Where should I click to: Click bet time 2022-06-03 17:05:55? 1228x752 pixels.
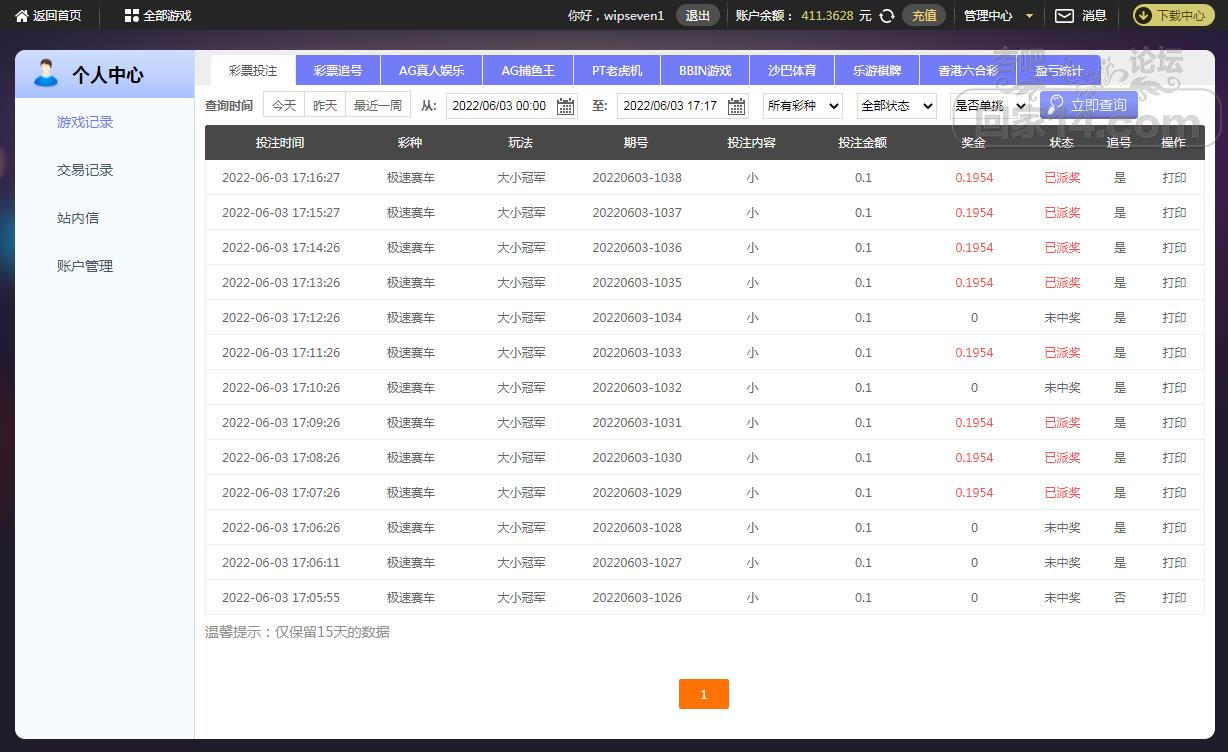click(x=281, y=598)
